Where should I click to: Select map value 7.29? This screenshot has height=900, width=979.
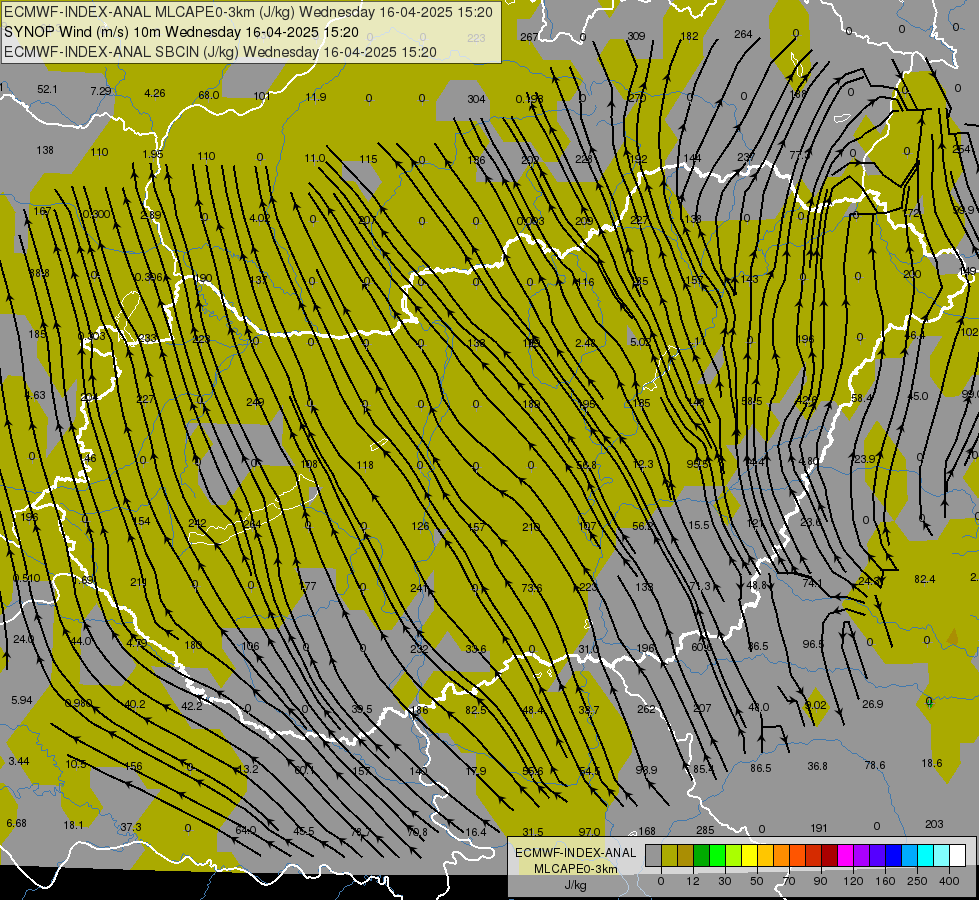[101, 91]
